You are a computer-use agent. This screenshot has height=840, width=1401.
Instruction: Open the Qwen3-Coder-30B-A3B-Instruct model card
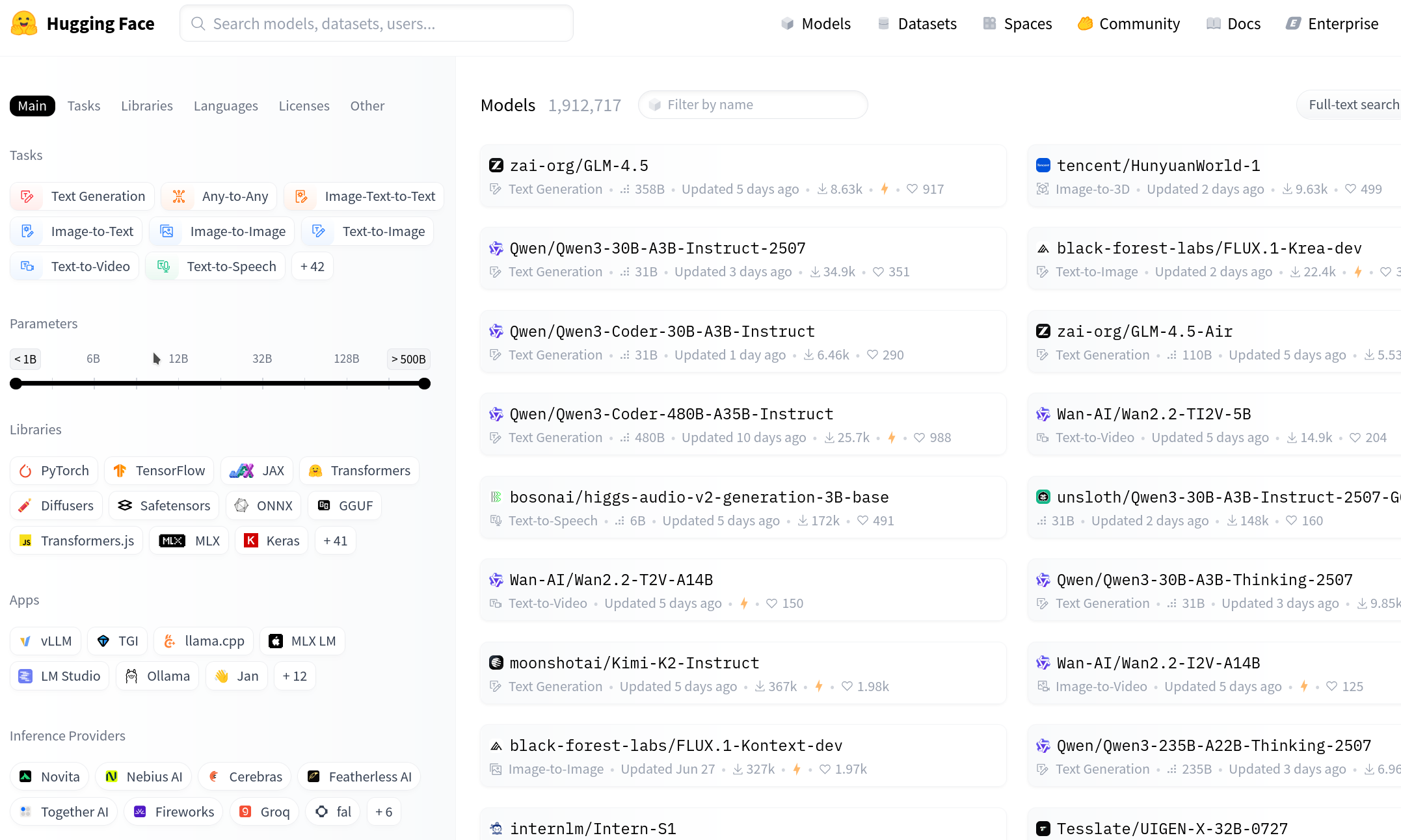click(x=743, y=342)
